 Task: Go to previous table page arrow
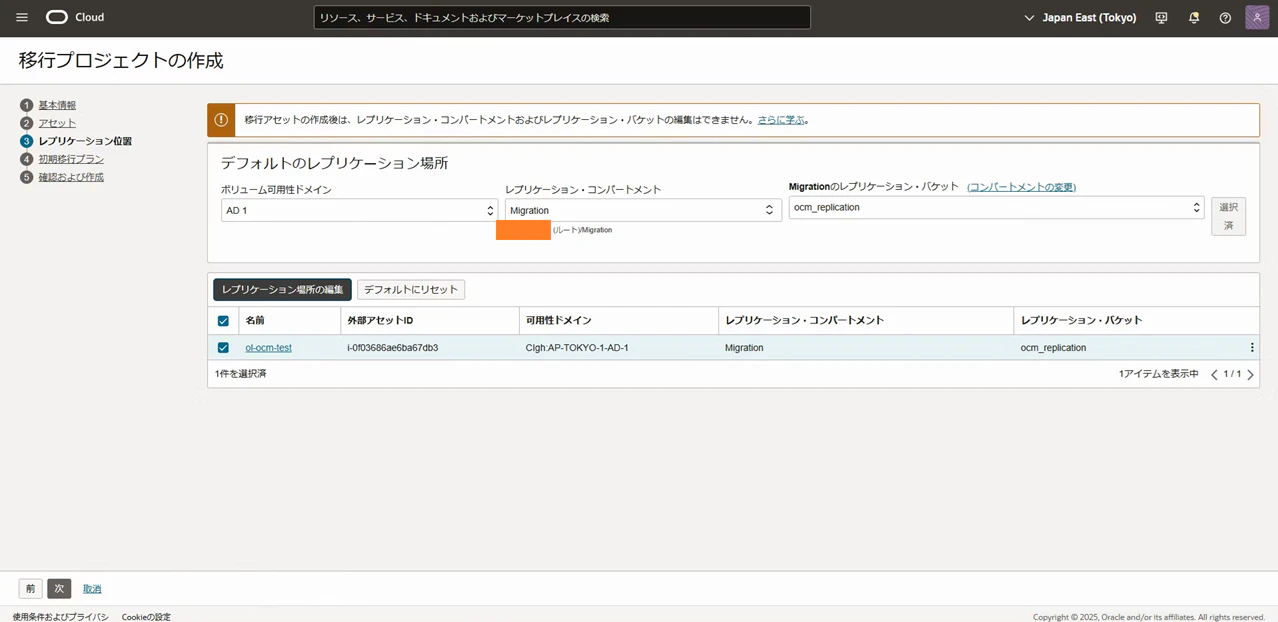pos(1214,374)
